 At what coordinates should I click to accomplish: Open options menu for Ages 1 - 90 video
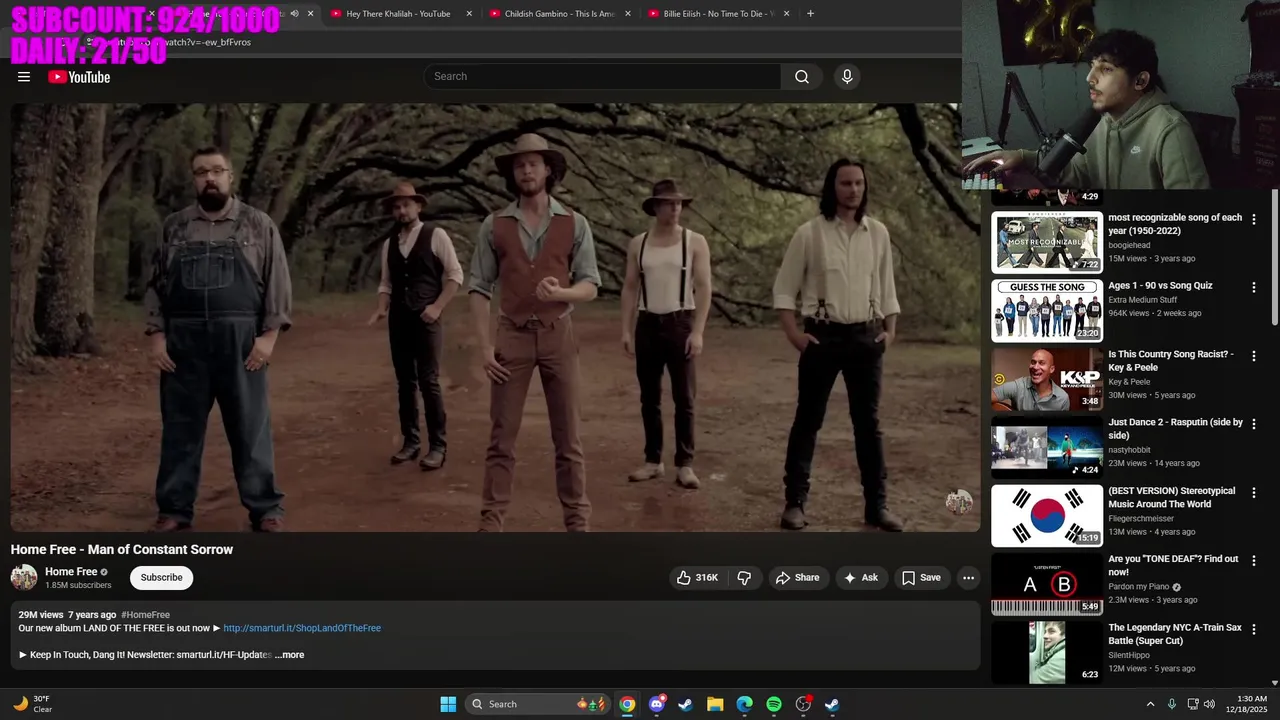tap(1254, 287)
